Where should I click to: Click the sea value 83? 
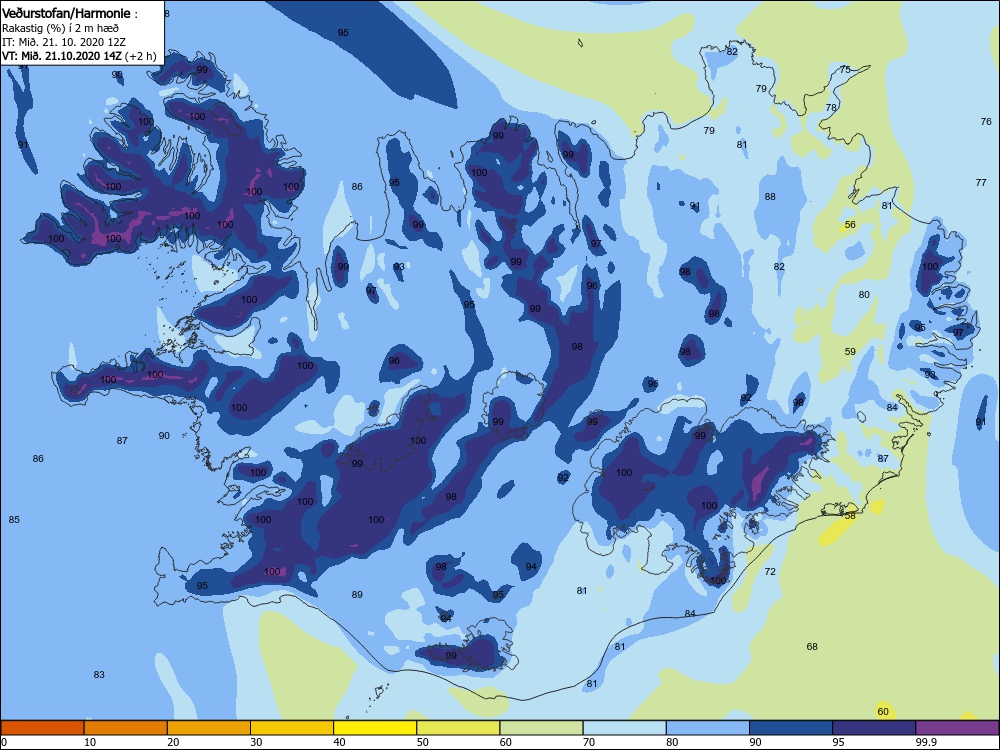[x=99, y=675]
